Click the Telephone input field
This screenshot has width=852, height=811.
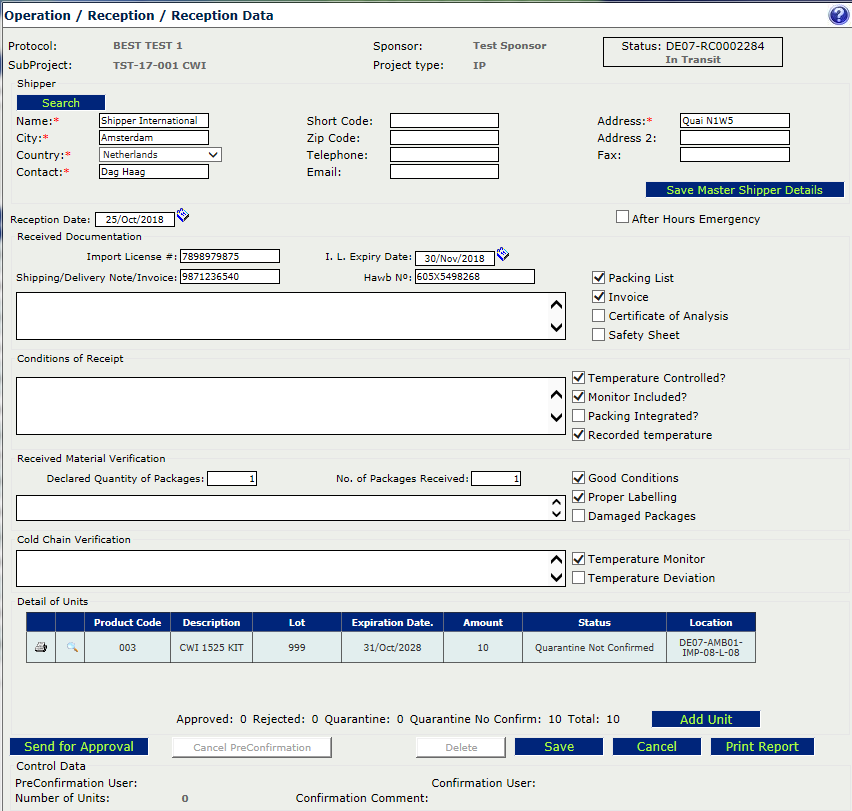tap(444, 155)
